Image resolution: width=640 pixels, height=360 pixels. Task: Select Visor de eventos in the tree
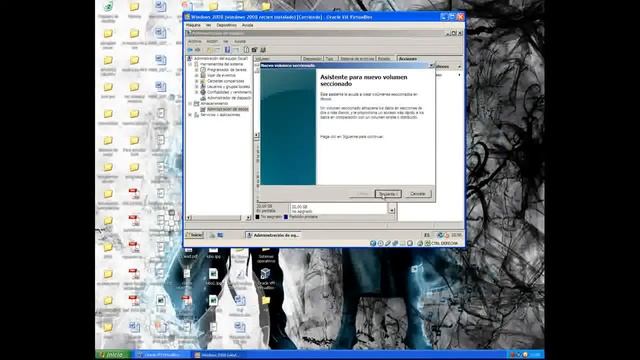click(221, 76)
